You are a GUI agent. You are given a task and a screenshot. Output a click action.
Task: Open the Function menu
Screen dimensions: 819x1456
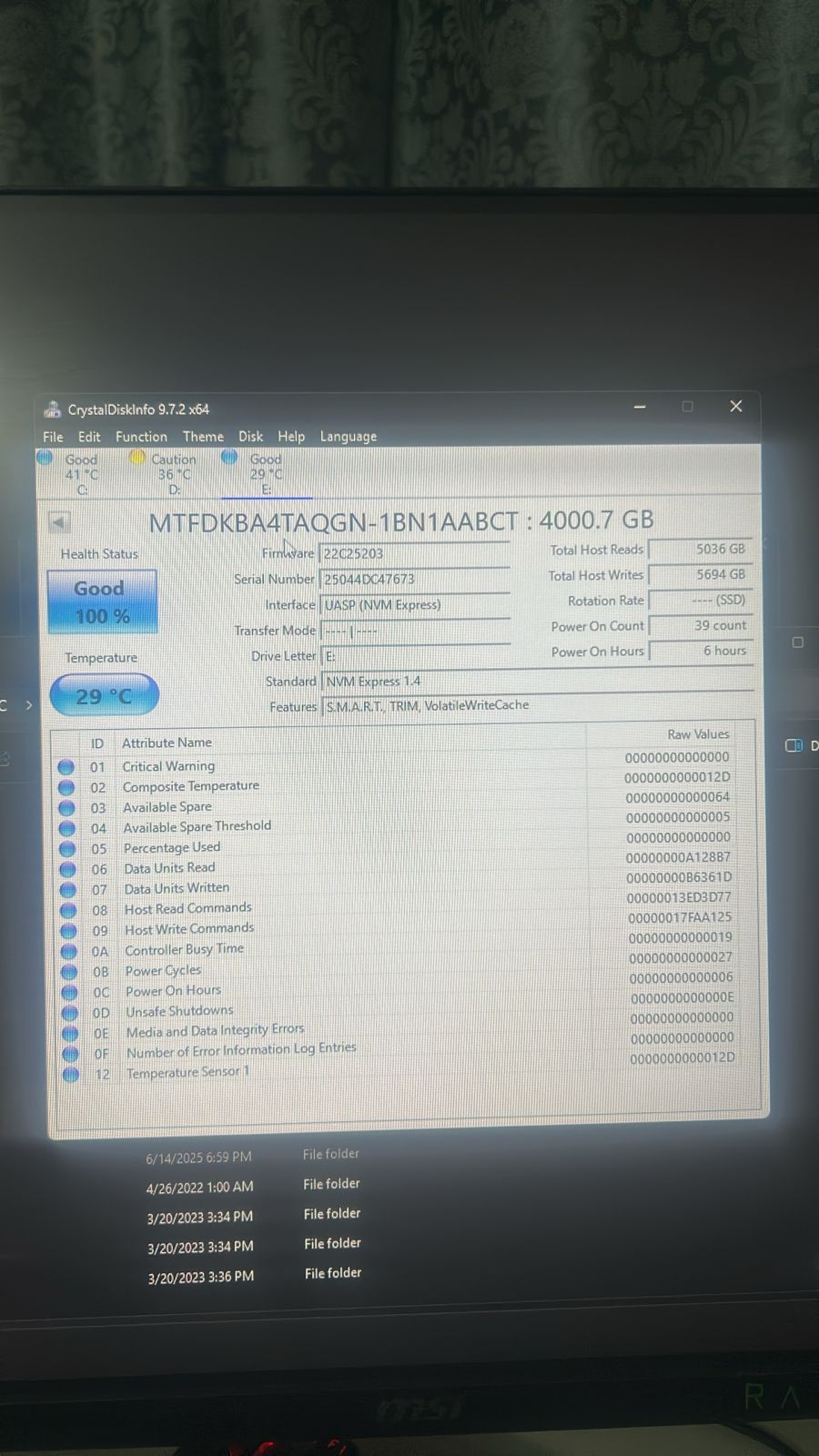click(141, 437)
